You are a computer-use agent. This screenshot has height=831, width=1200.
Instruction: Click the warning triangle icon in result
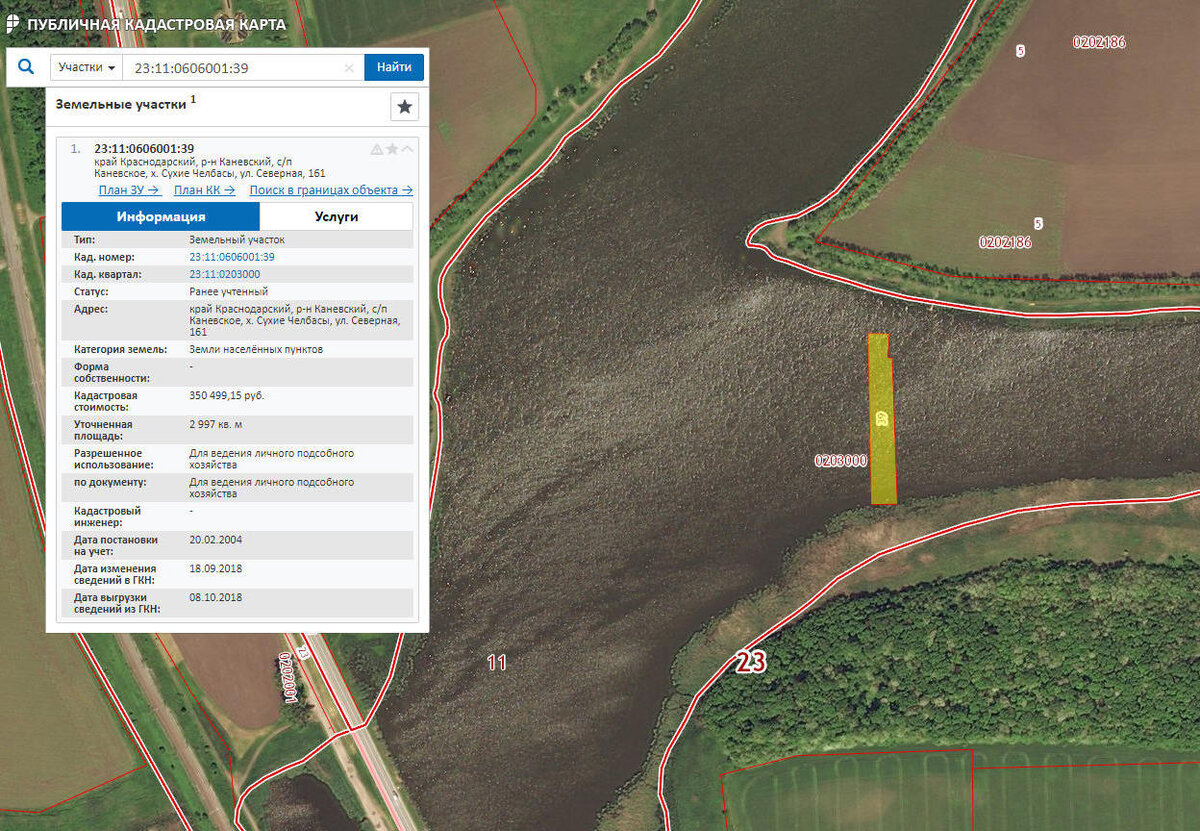(377, 149)
